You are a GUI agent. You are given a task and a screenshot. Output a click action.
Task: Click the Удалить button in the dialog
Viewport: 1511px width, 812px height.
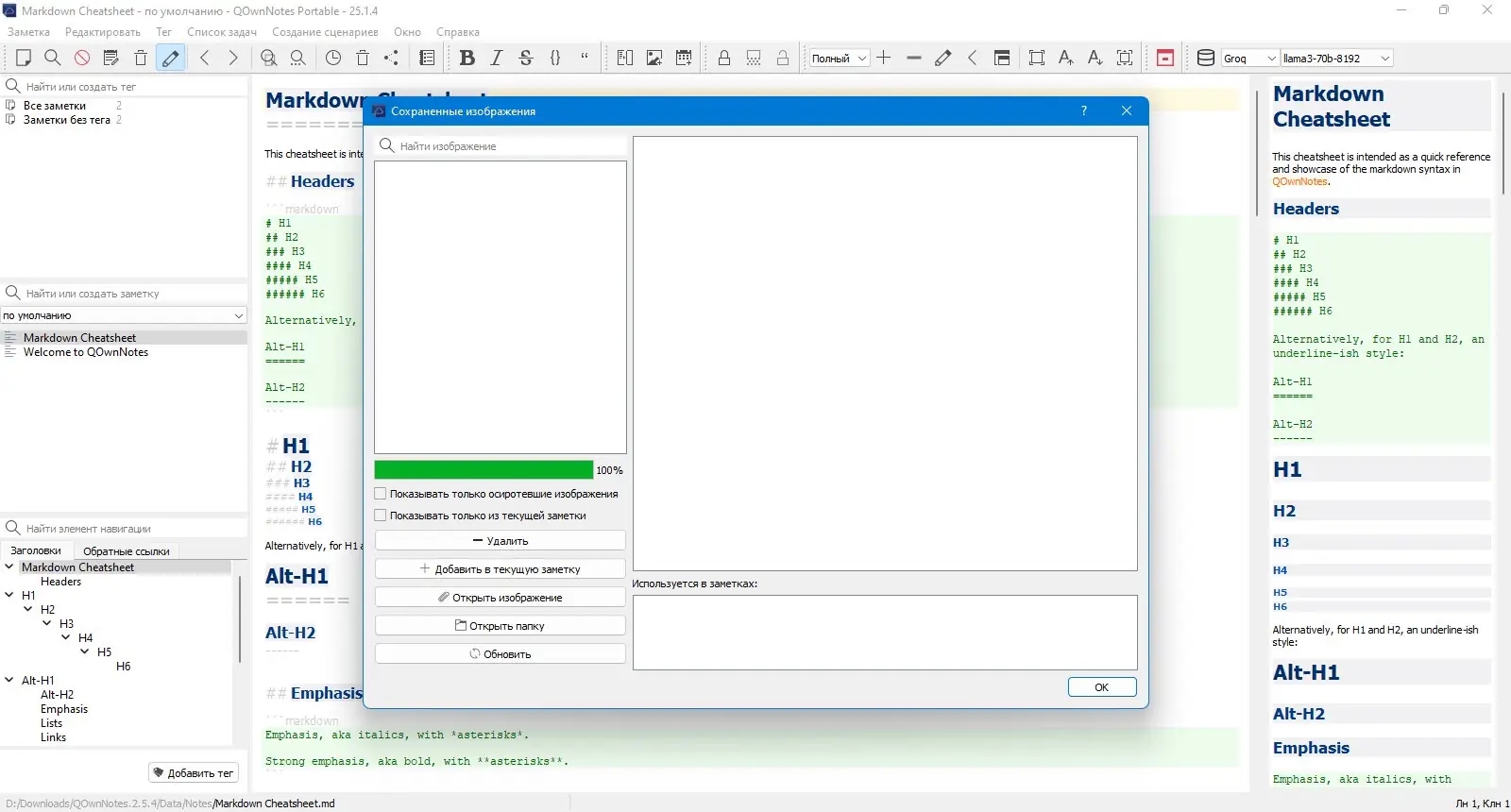[501, 541]
